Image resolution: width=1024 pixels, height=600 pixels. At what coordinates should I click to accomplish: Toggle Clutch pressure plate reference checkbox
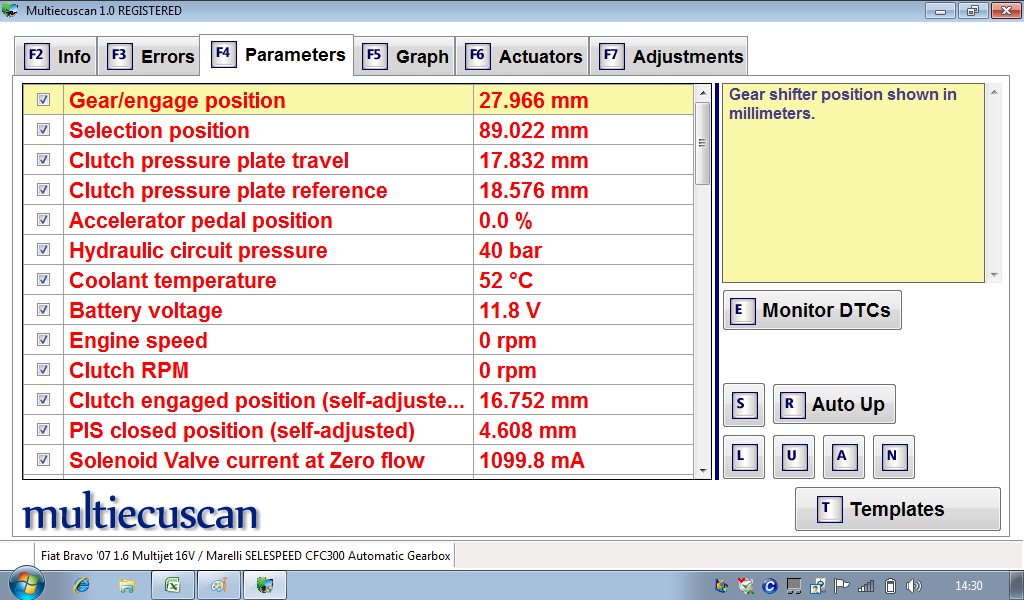click(x=43, y=190)
